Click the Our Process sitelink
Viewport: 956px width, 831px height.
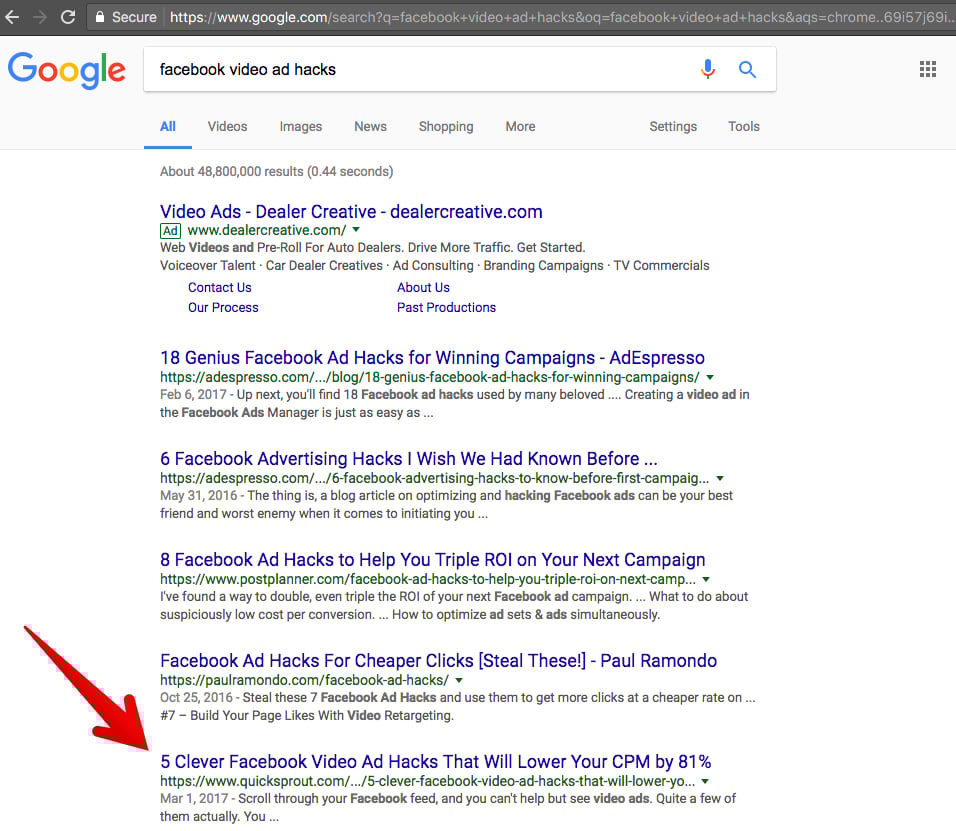coord(223,307)
